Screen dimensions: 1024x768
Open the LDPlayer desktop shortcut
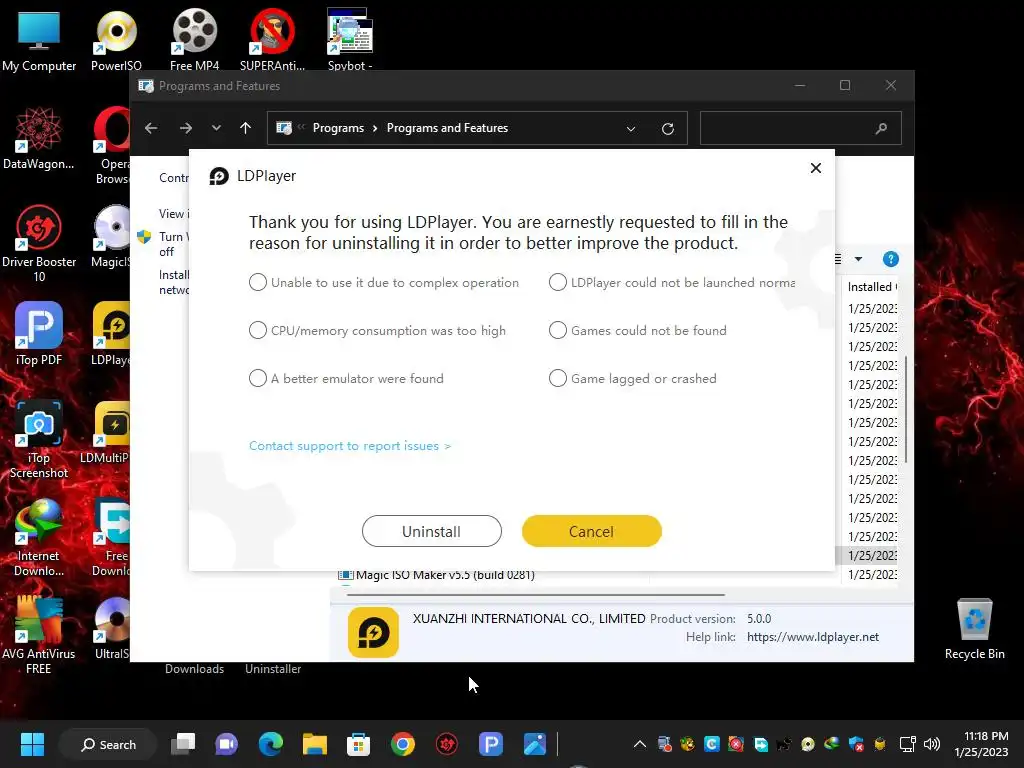pyautogui.click(x=111, y=333)
